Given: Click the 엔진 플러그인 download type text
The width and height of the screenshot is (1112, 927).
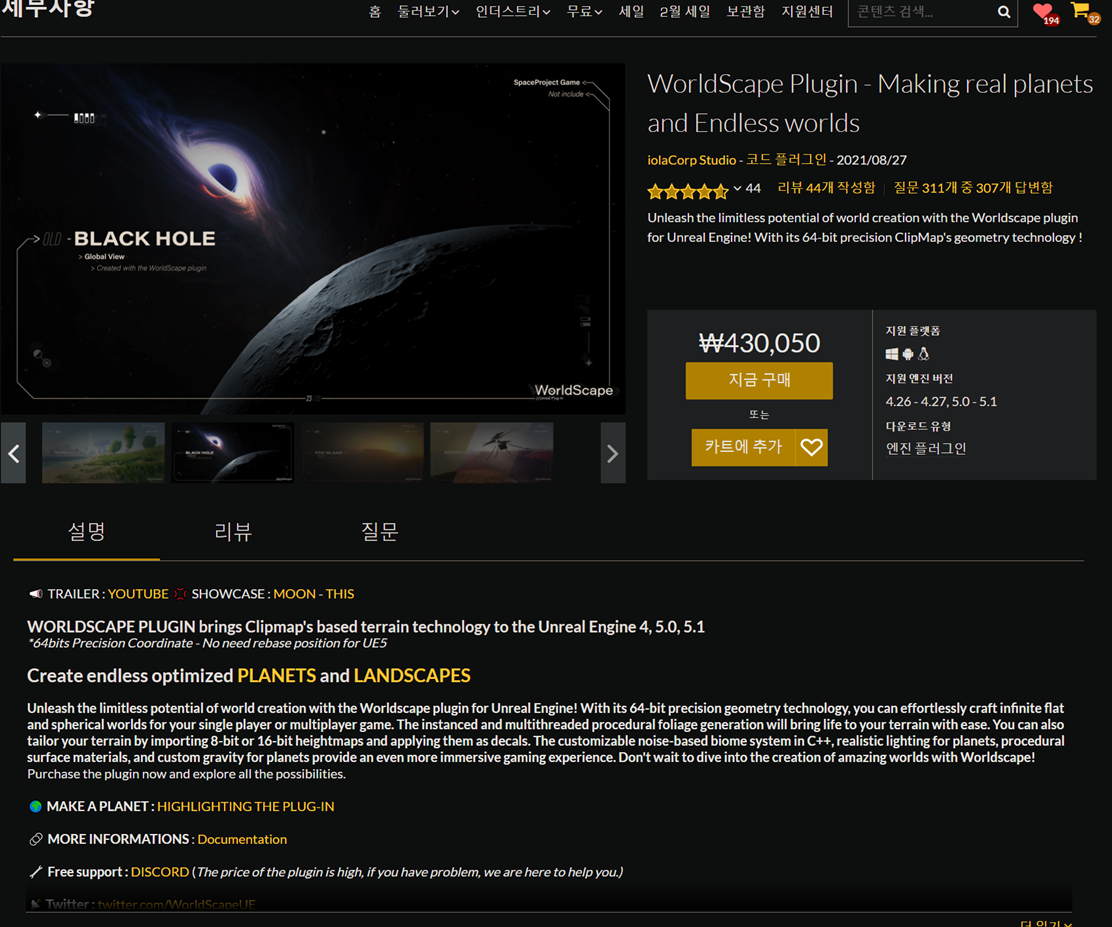Looking at the screenshot, I should [925, 449].
